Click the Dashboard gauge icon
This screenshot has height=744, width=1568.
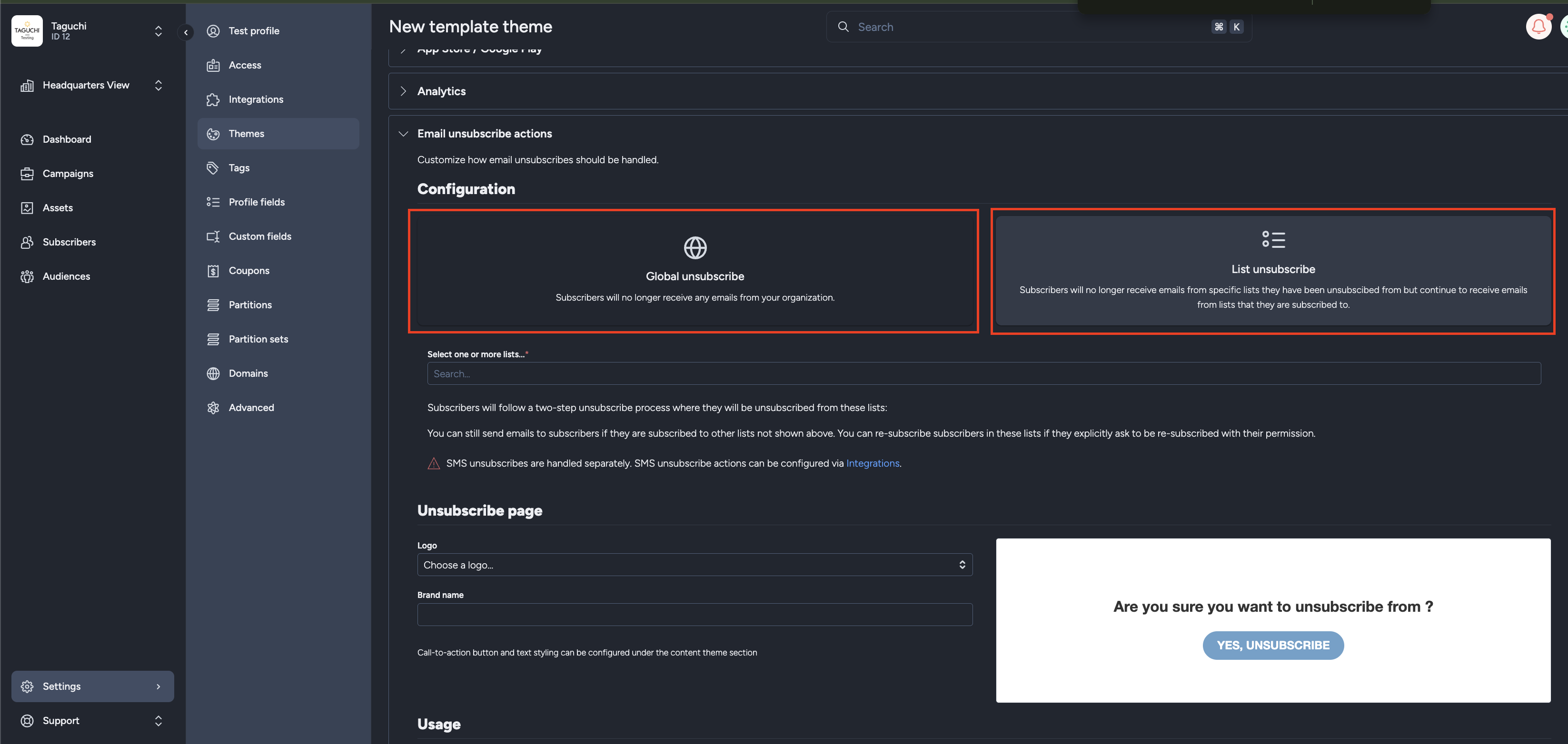coord(27,139)
